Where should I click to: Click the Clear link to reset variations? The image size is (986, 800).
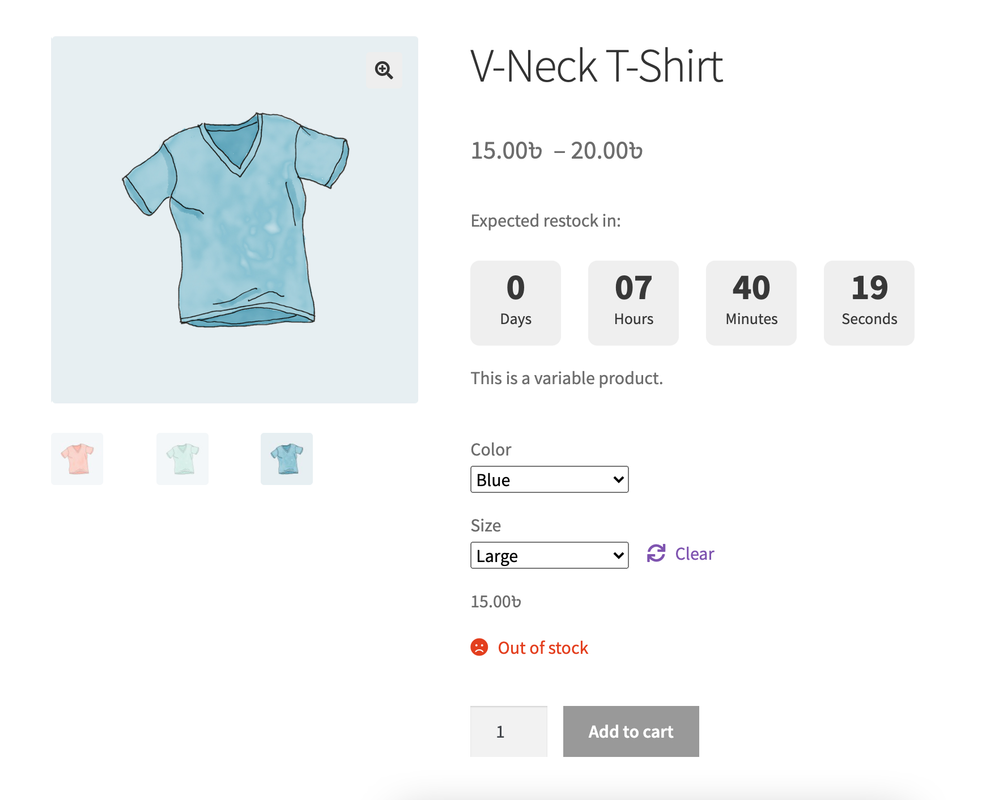click(x=695, y=553)
